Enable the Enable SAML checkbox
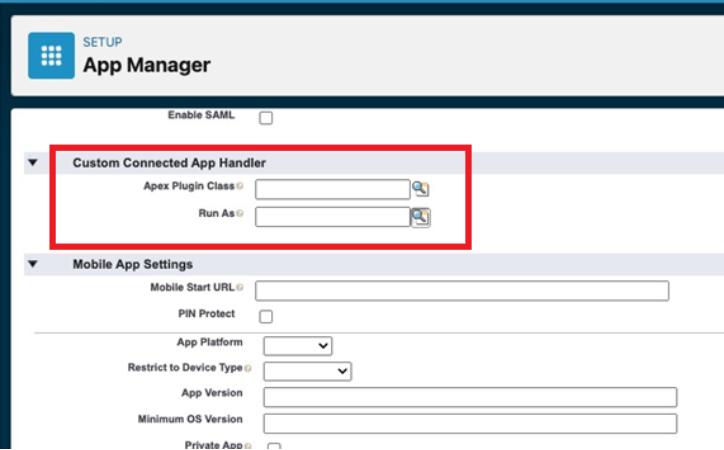 pos(266,118)
